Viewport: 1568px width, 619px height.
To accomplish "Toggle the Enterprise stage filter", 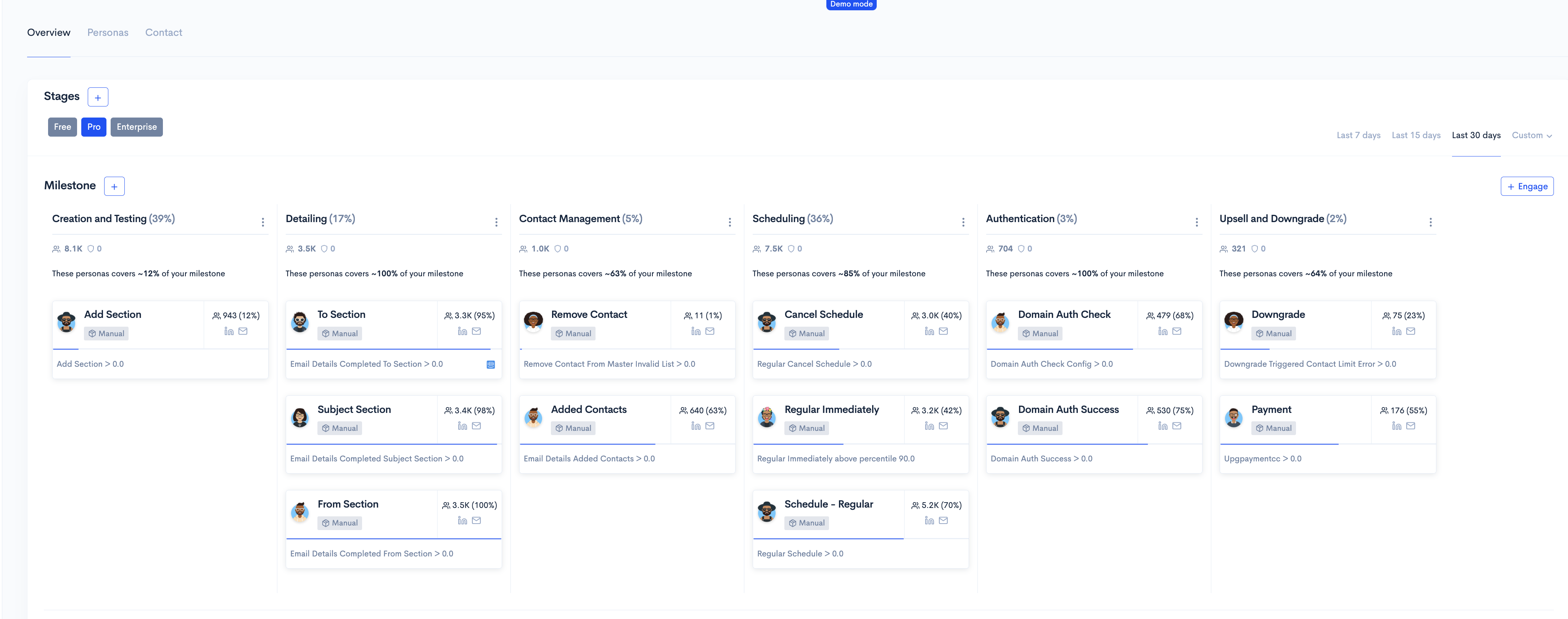I will tap(136, 127).
